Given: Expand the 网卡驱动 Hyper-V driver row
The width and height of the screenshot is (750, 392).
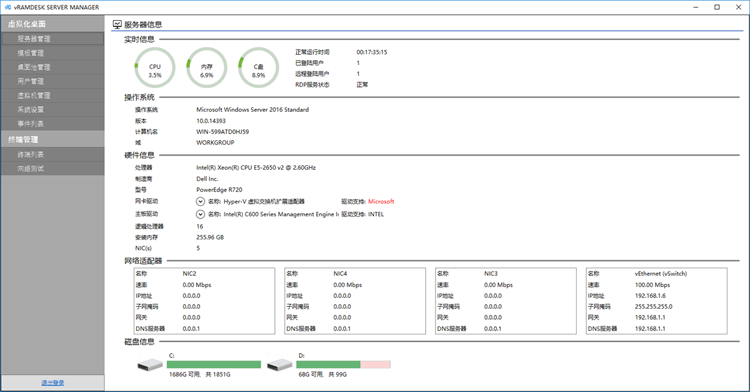Looking at the screenshot, I should click(200, 202).
